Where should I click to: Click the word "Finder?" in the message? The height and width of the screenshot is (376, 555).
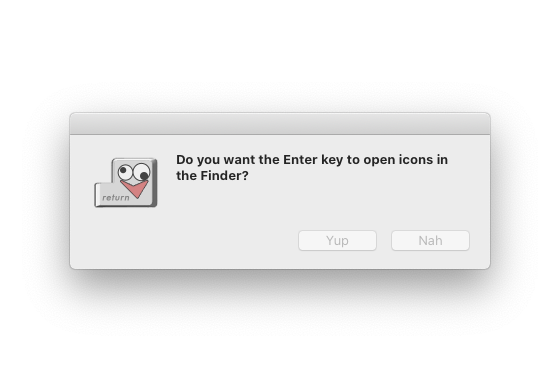(224, 176)
